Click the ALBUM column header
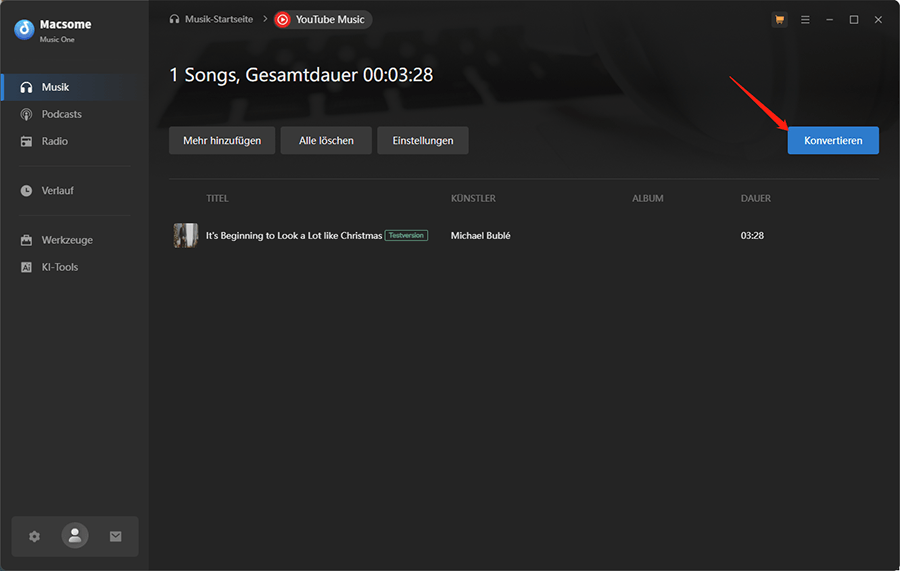900x571 pixels. [648, 199]
